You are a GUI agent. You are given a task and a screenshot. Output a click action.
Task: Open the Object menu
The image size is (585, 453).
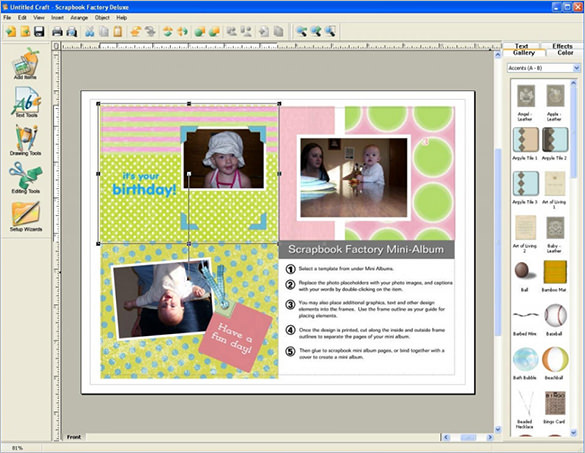click(x=102, y=18)
